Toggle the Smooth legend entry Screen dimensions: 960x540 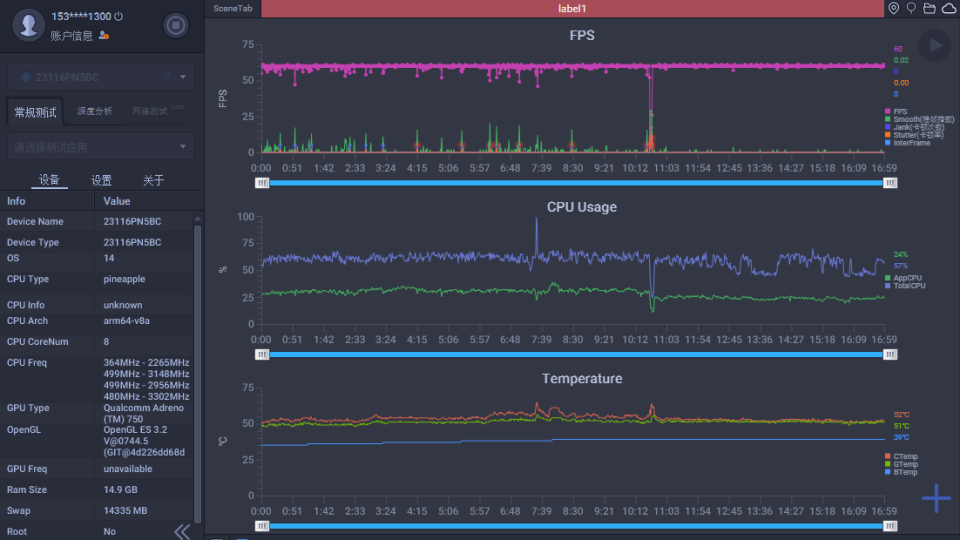pos(920,119)
